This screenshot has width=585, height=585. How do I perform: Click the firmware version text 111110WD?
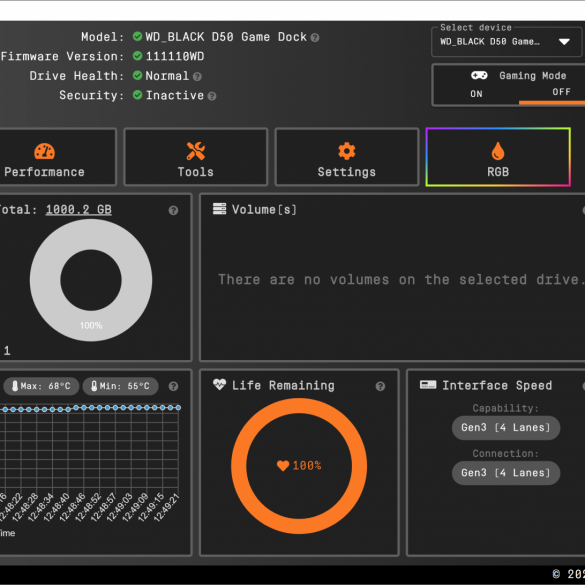coord(175,56)
